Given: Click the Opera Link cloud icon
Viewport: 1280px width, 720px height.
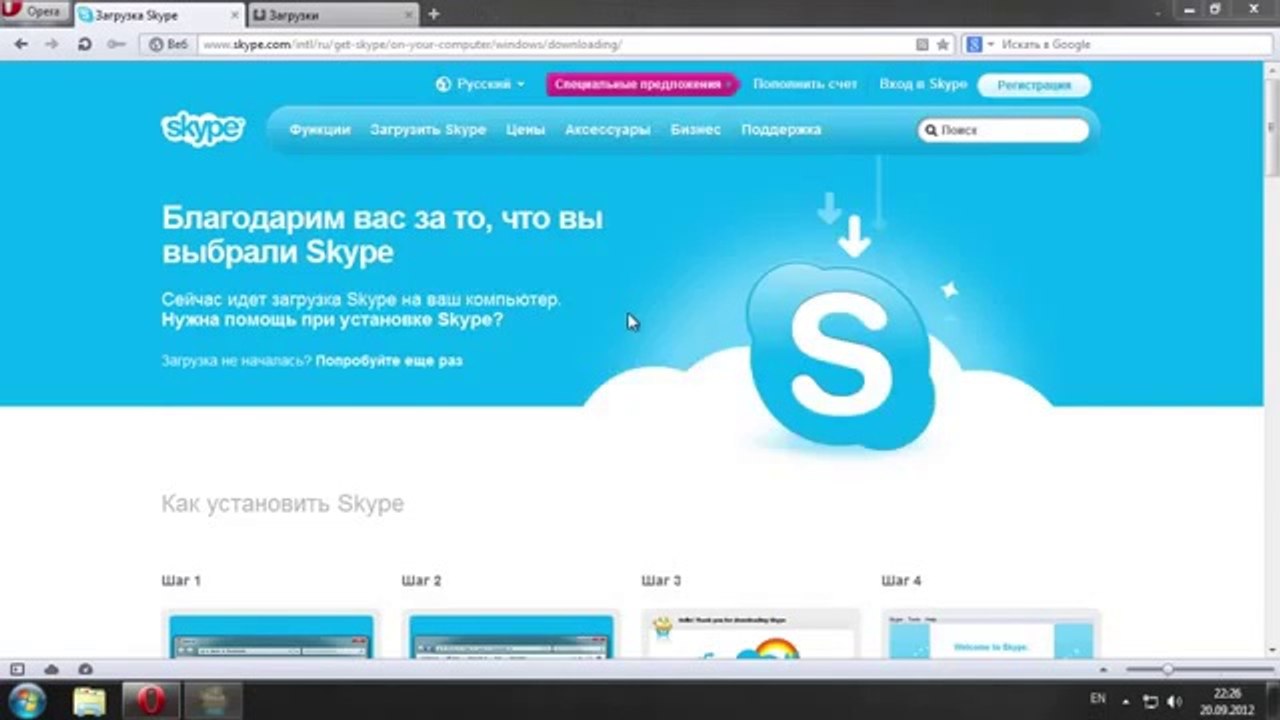Looking at the screenshot, I should (51, 669).
